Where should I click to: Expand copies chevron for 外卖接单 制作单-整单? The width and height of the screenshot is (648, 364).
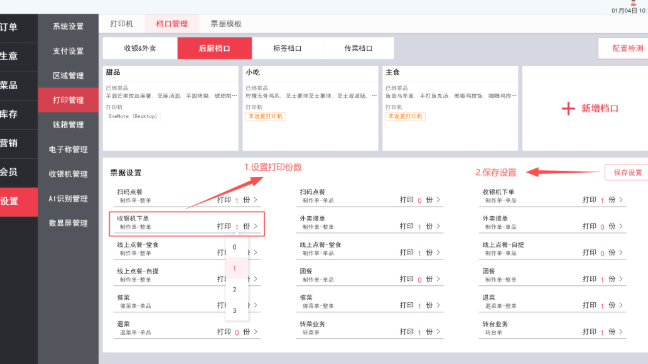(x=438, y=226)
